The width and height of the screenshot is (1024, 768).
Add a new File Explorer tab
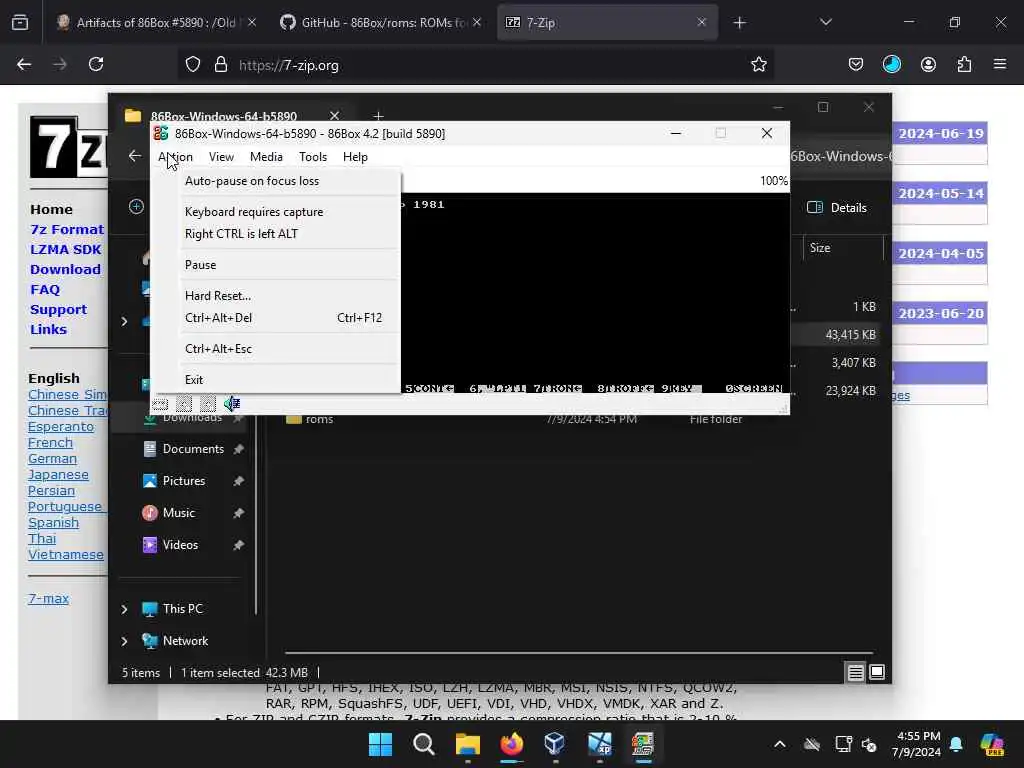(x=378, y=116)
